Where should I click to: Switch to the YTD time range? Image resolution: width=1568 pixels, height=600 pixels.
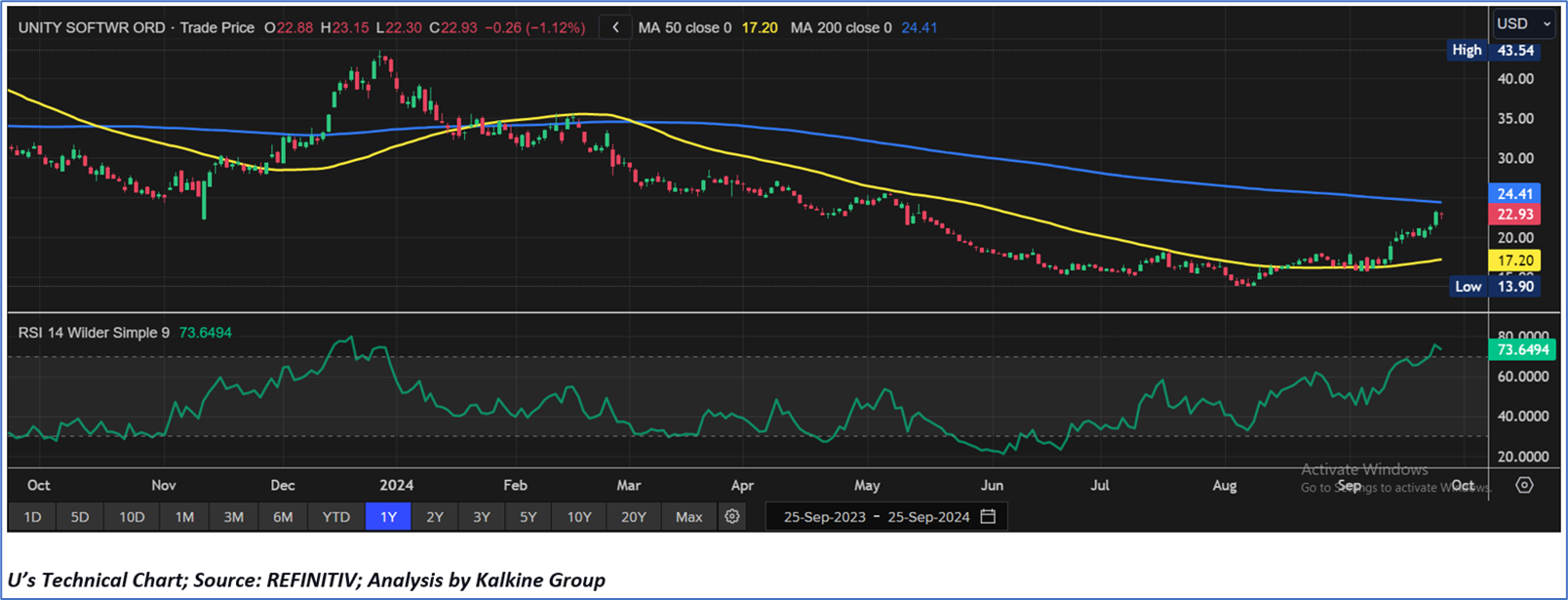335,516
